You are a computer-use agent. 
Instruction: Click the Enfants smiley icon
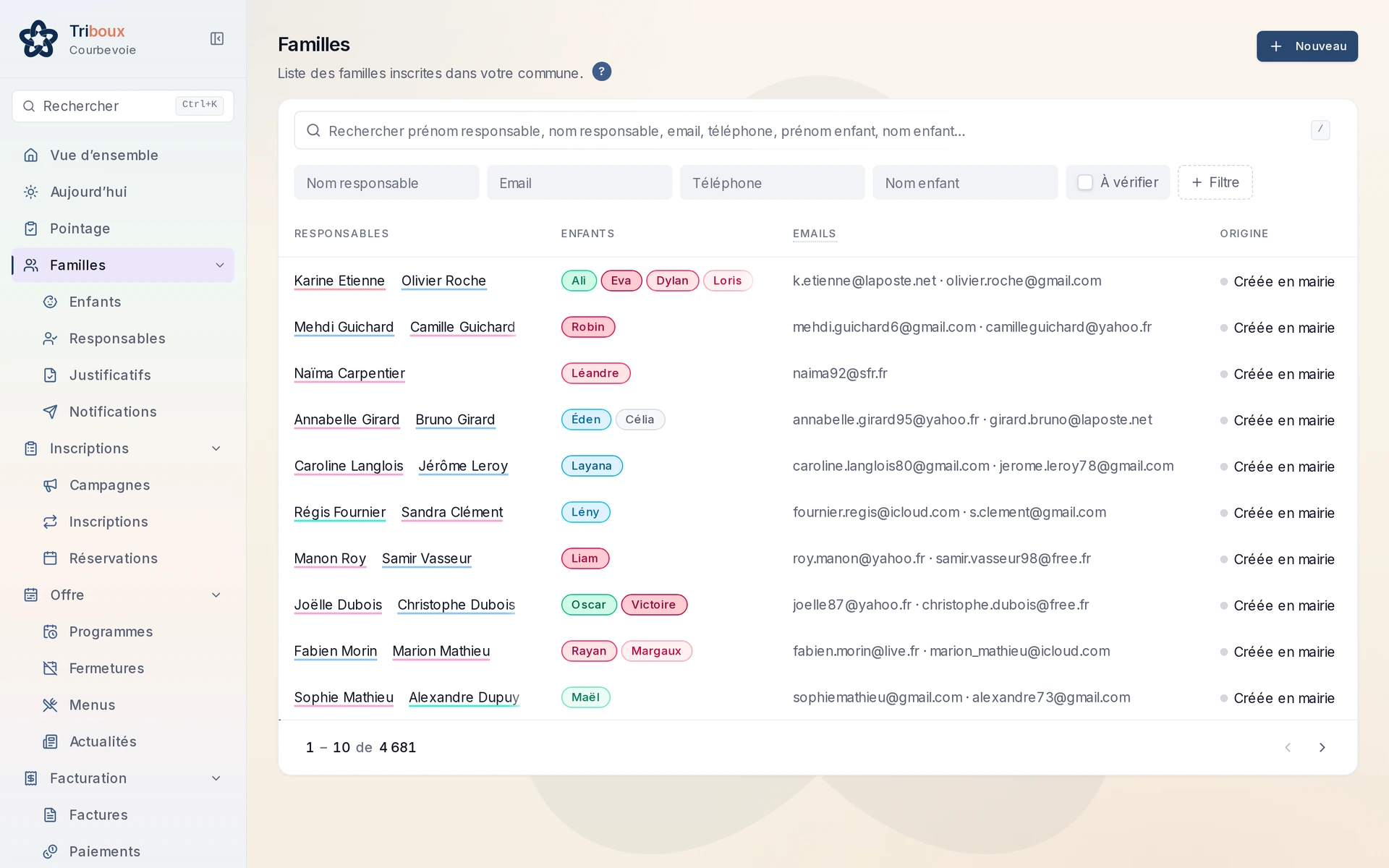[50, 302]
